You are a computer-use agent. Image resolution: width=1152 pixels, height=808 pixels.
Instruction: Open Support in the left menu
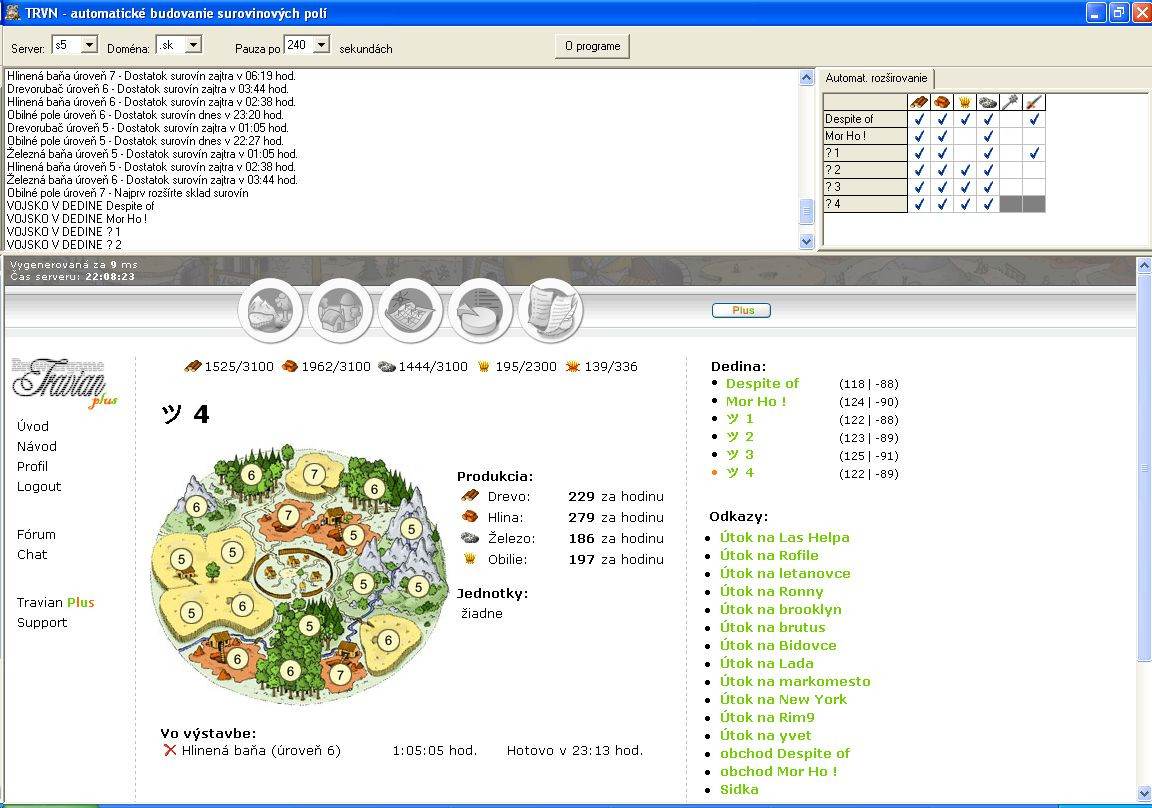(42, 622)
